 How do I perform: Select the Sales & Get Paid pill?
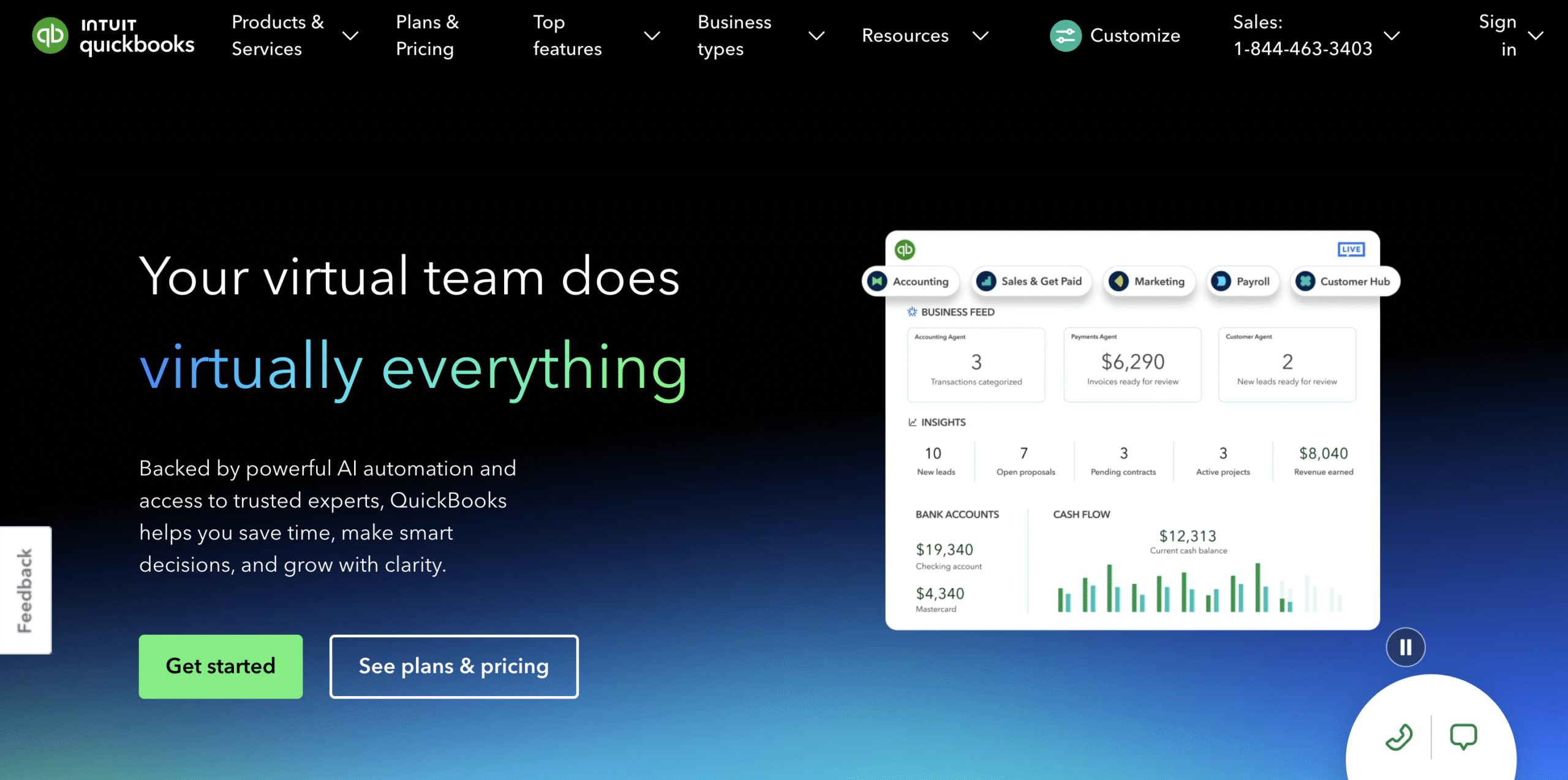1031,281
